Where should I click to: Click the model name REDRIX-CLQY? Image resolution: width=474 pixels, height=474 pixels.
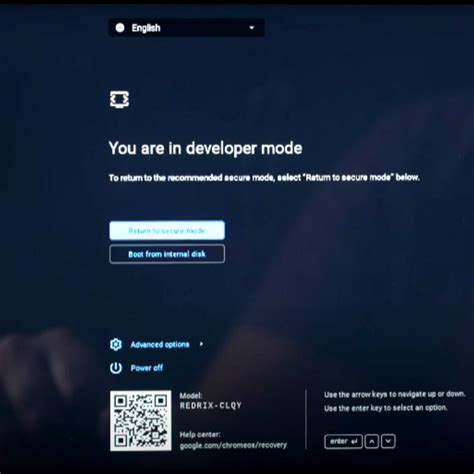(x=211, y=406)
